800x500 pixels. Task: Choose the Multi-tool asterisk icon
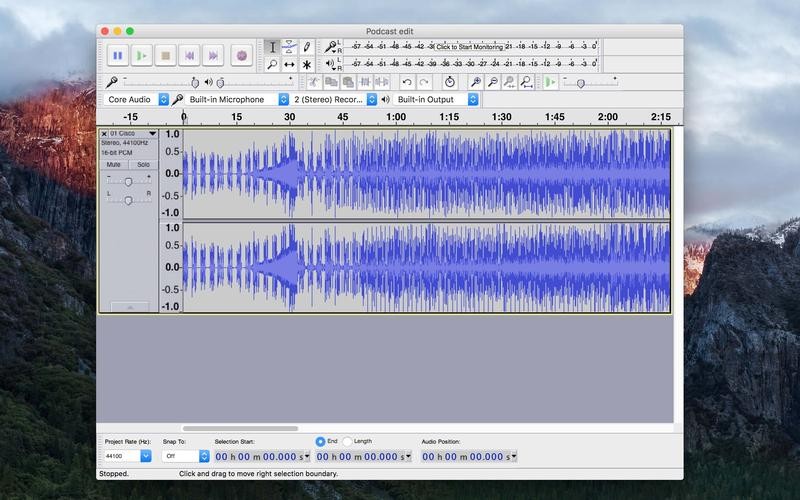coord(307,65)
